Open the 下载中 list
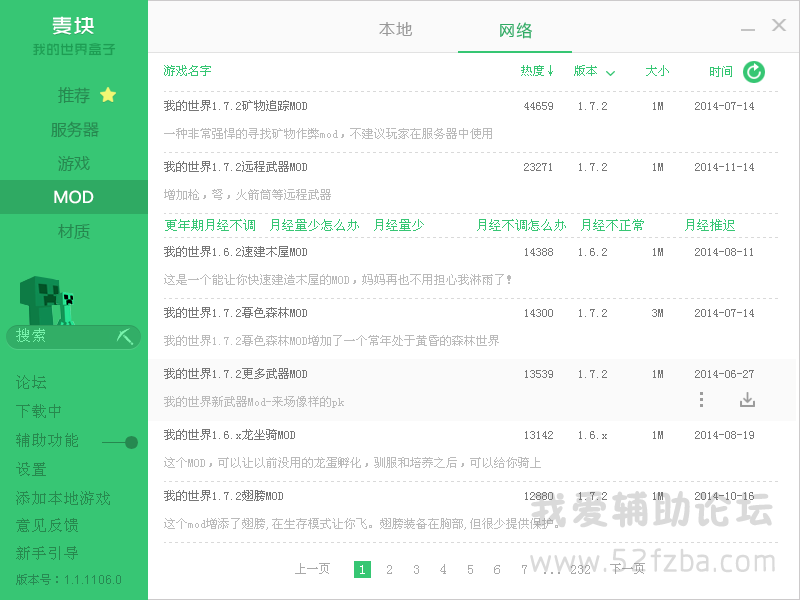Image resolution: width=800 pixels, height=600 pixels. click(x=39, y=411)
